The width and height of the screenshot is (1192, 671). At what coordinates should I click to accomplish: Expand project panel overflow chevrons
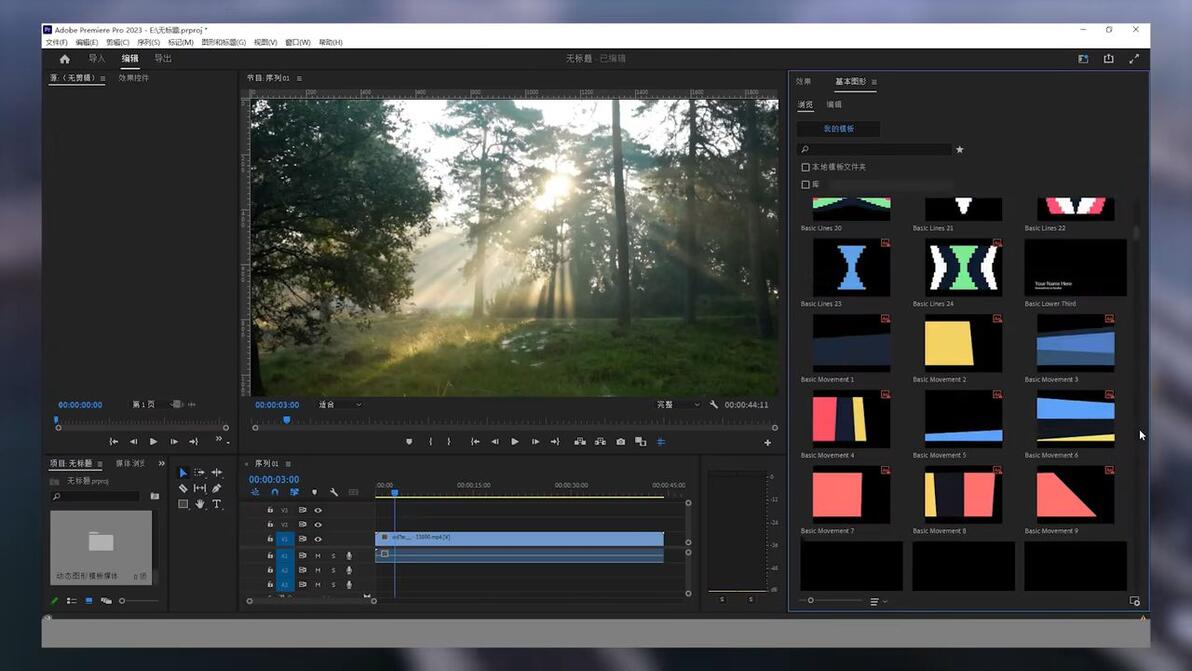coord(162,464)
